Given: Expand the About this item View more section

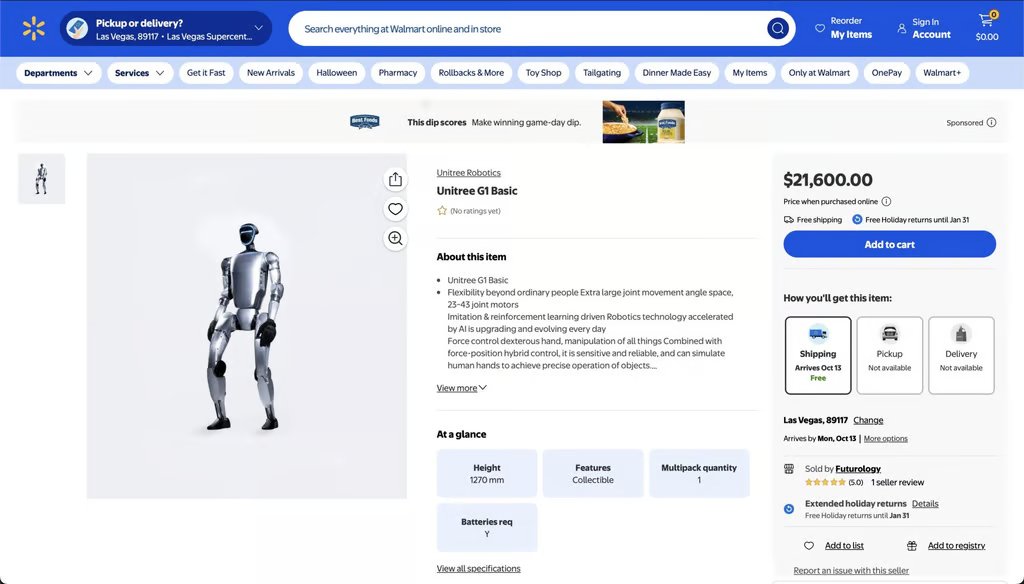Looking at the screenshot, I should coord(459,387).
